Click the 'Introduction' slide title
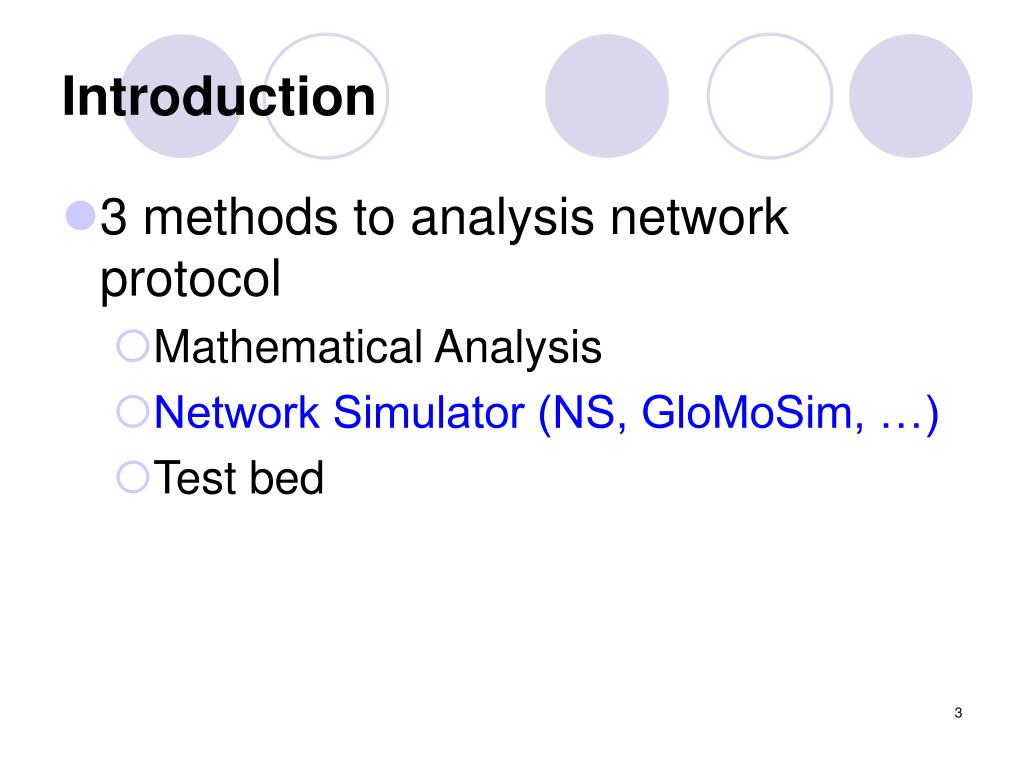Image resolution: width=1024 pixels, height=768 pixels. 219,97
